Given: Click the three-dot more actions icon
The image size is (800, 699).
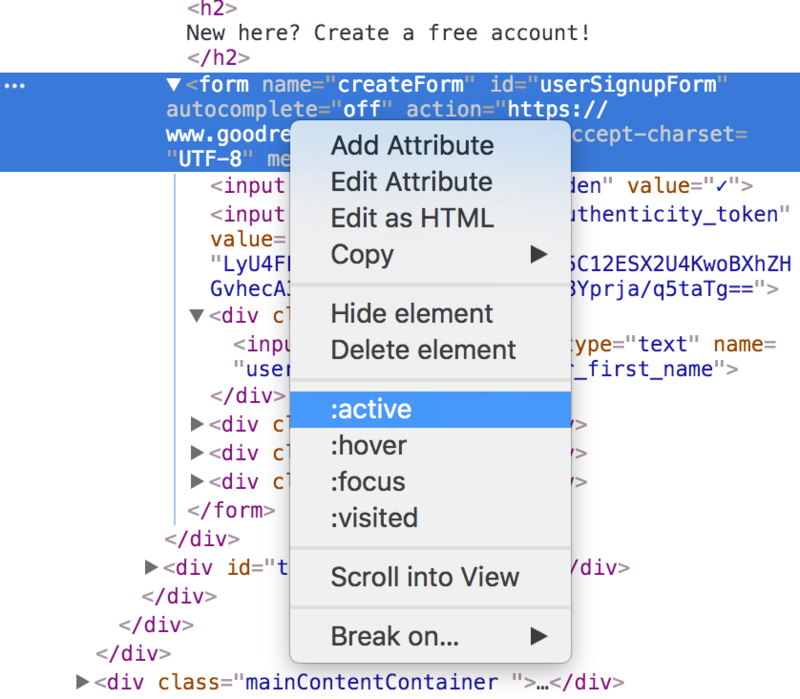Looking at the screenshot, I should tap(14, 85).
